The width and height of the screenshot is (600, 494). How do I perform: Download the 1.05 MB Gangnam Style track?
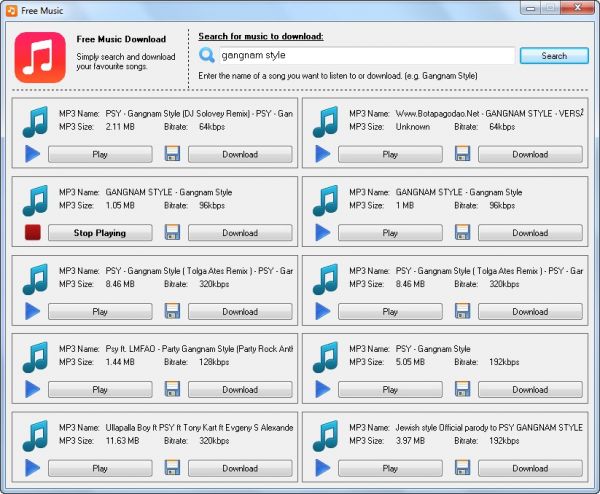click(240, 233)
